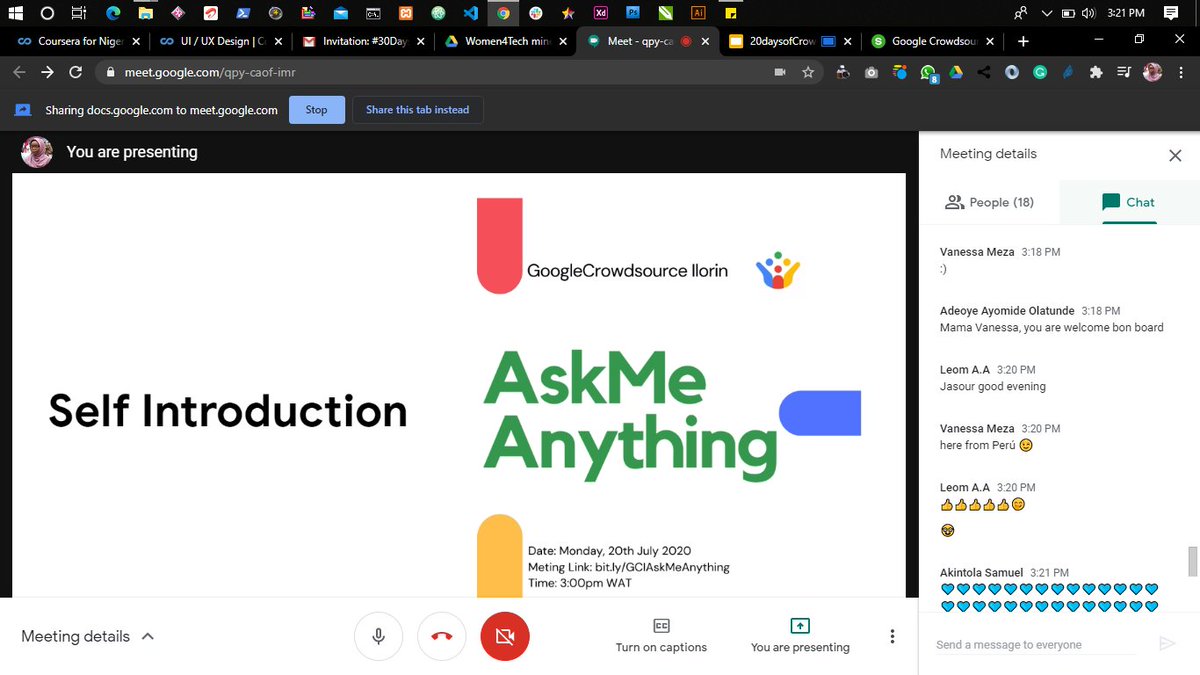Open the Chrome profile avatar
The height and width of the screenshot is (675, 1200).
pos(1153,73)
